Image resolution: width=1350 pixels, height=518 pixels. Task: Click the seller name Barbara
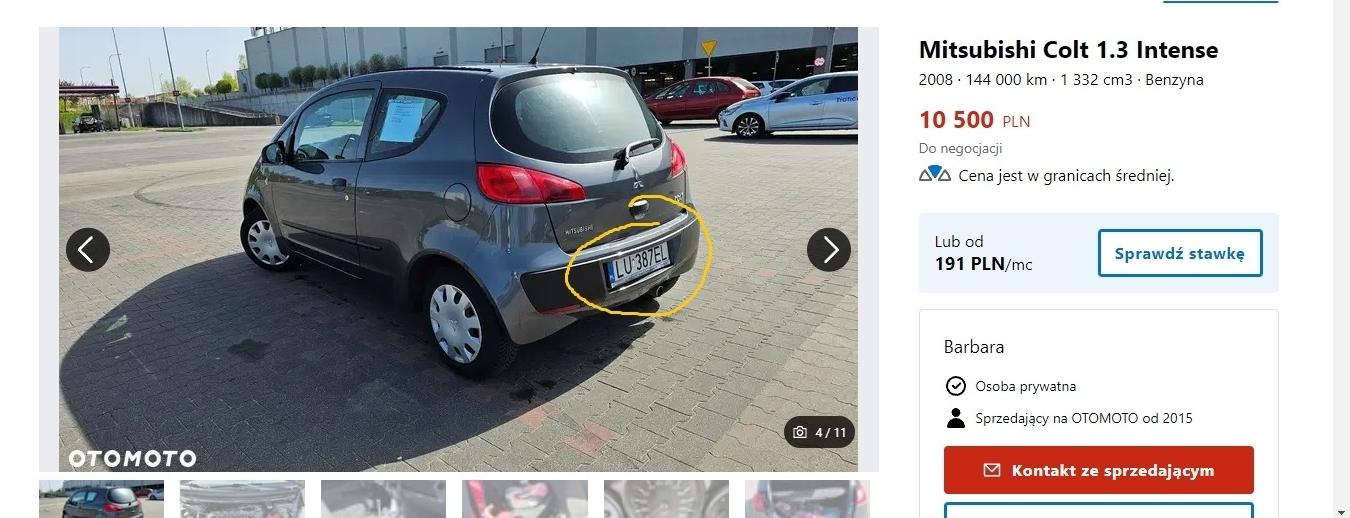coord(974,347)
